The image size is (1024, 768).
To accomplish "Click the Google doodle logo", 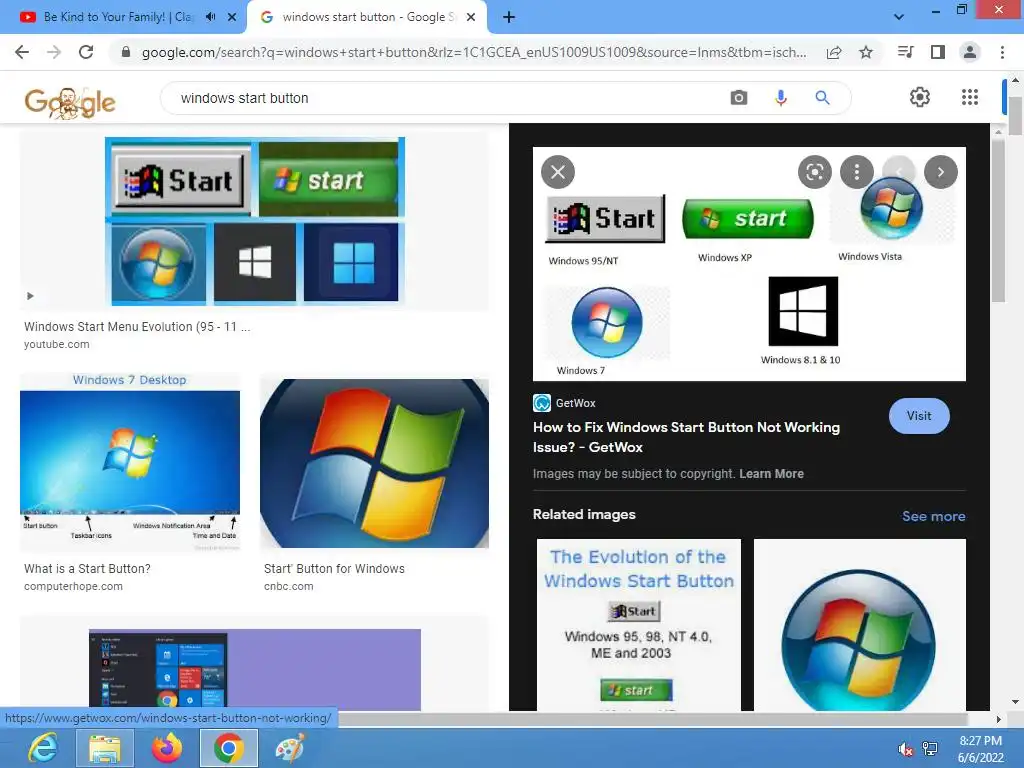I will tap(70, 103).
